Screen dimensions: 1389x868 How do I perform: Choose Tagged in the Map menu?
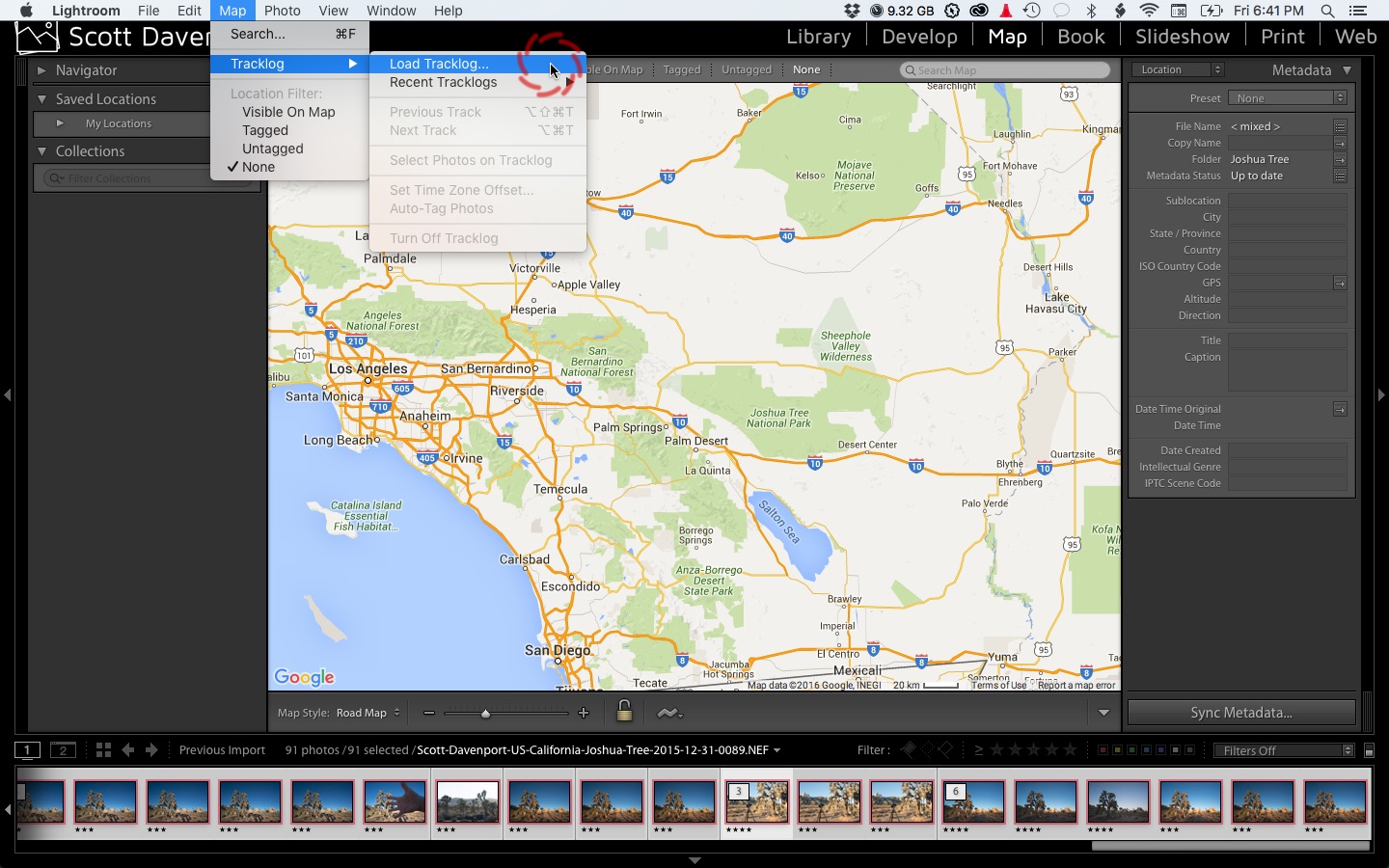pyautogui.click(x=265, y=130)
